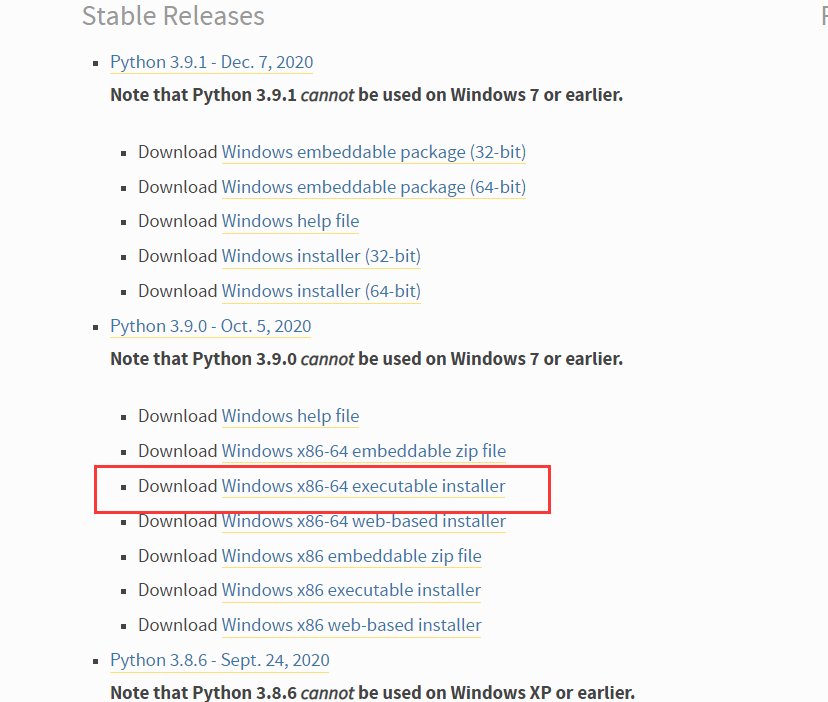Download Windows x86 web-based installer
This screenshot has width=828, height=702.
click(352, 625)
